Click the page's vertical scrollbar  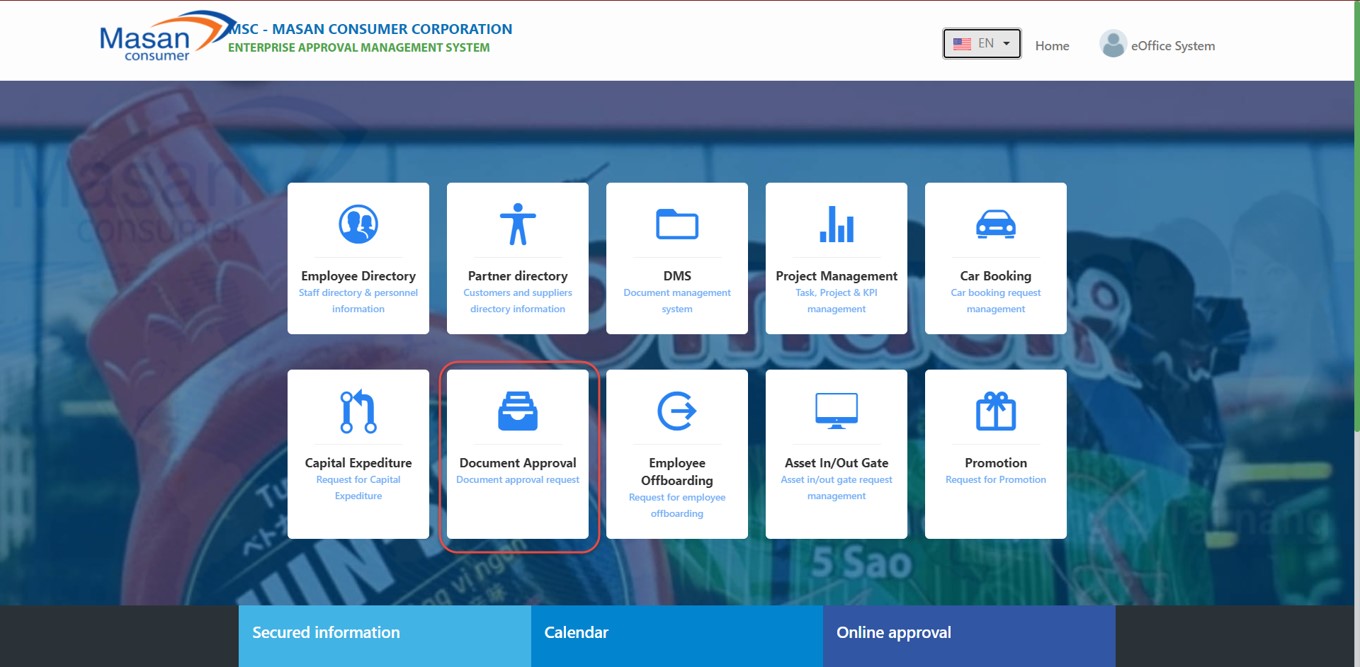(x=1355, y=250)
